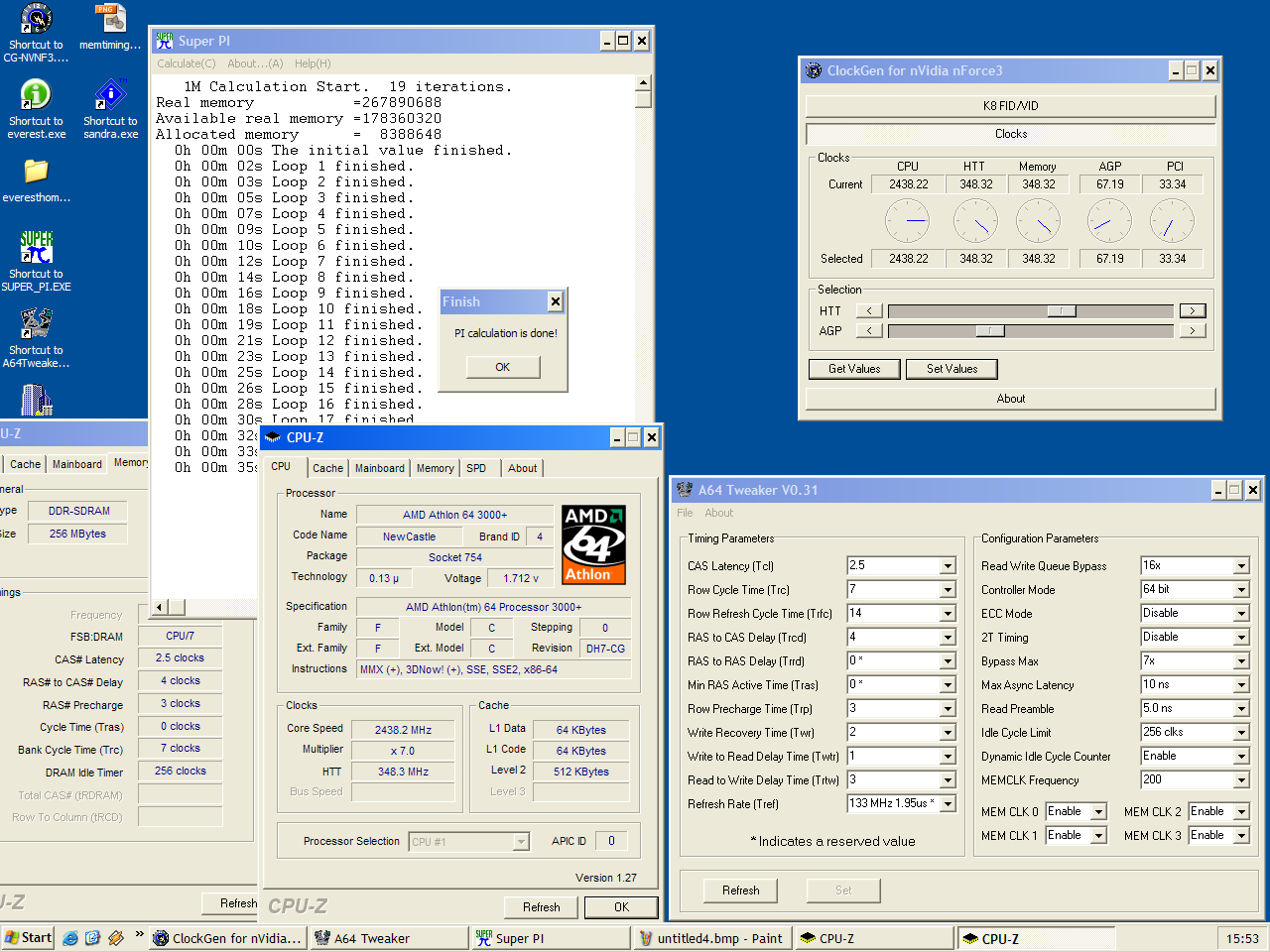Click Get Values in ClockGen
This screenshot has width=1270, height=952.
tap(854, 369)
